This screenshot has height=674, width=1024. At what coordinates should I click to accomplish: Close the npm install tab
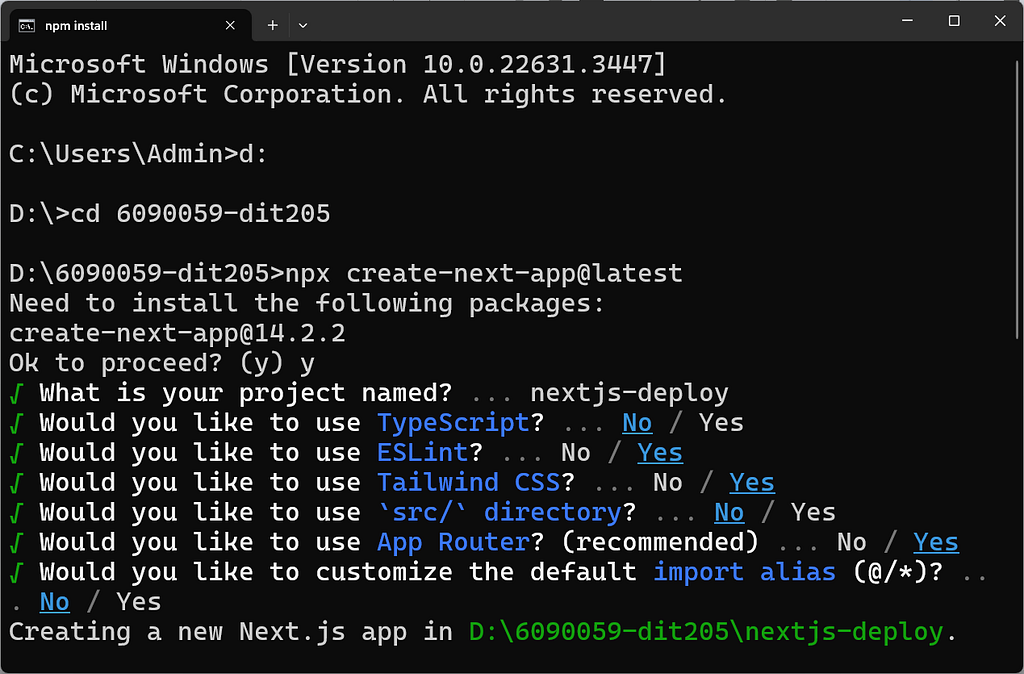click(x=230, y=25)
